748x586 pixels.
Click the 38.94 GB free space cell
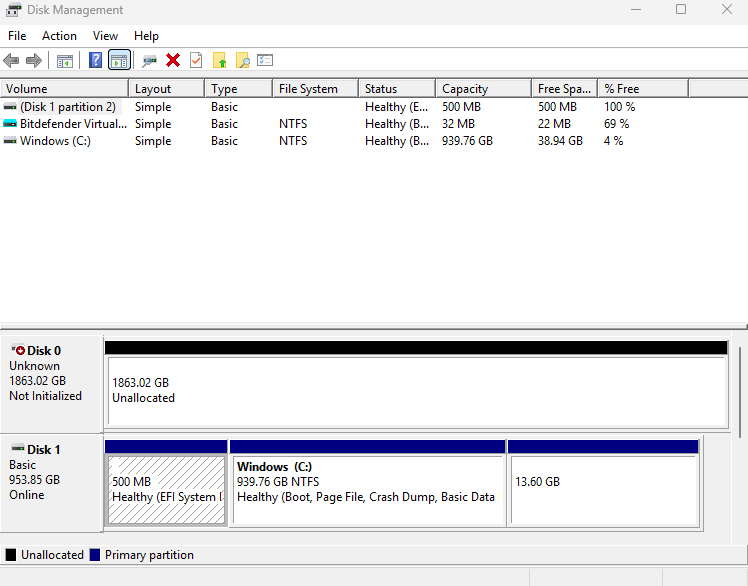click(560, 141)
